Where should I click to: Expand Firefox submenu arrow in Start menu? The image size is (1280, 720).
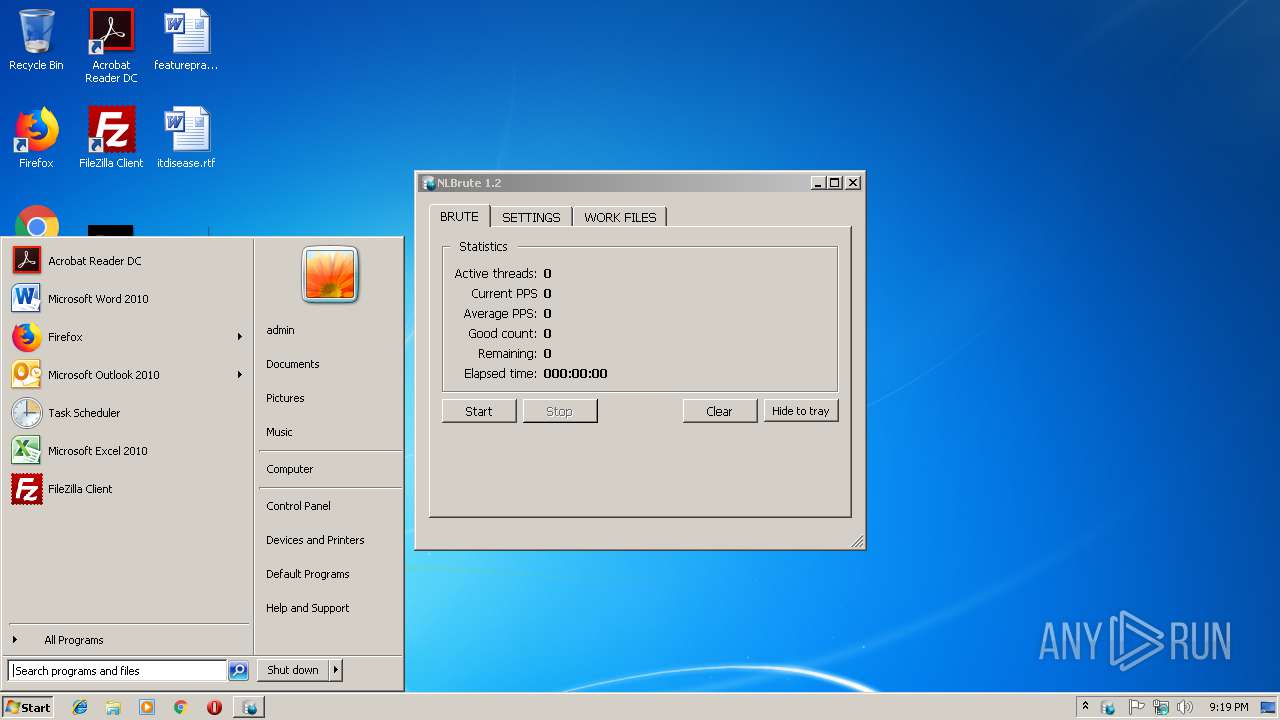(x=240, y=337)
